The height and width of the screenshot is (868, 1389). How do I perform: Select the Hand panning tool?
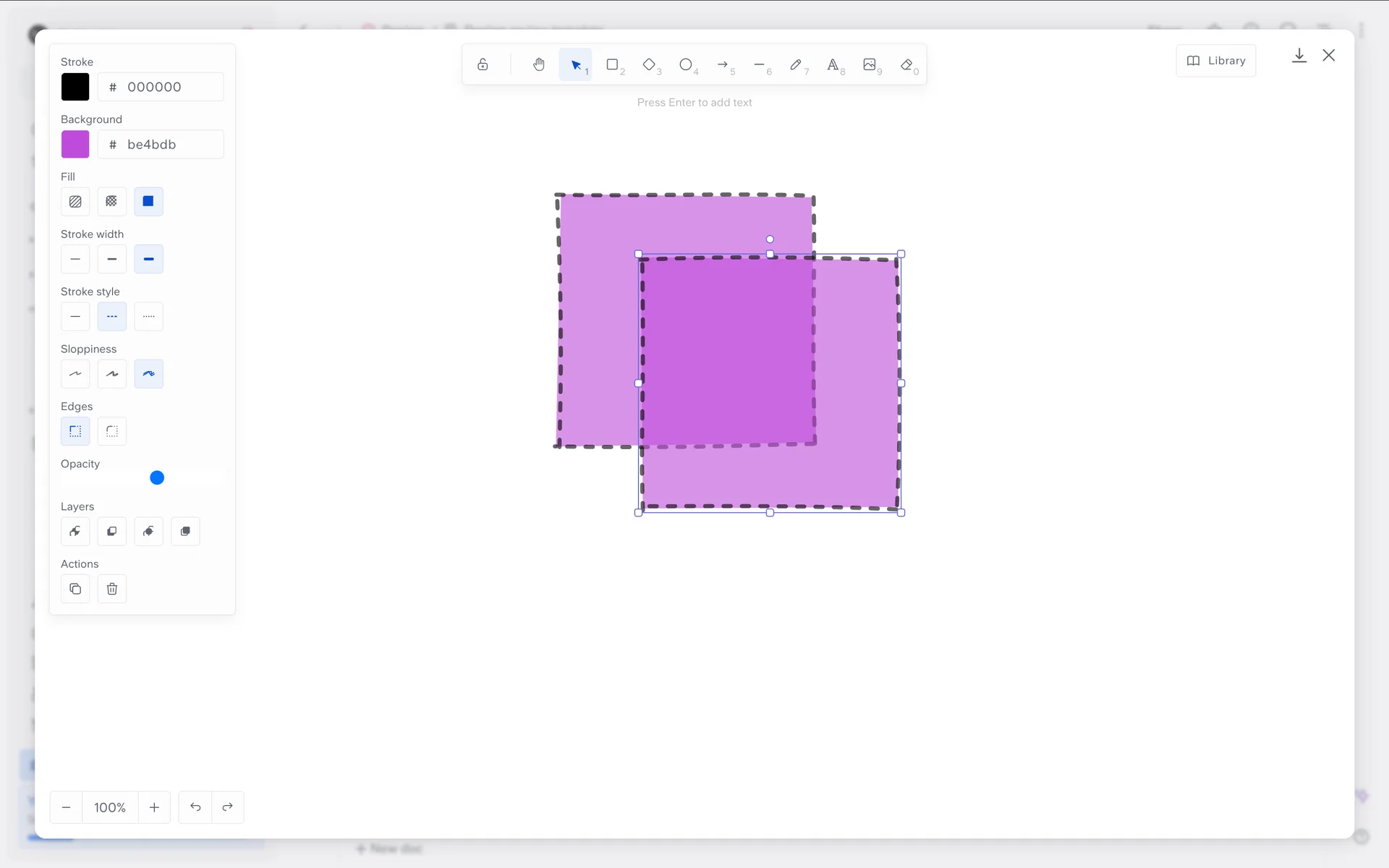tap(538, 65)
